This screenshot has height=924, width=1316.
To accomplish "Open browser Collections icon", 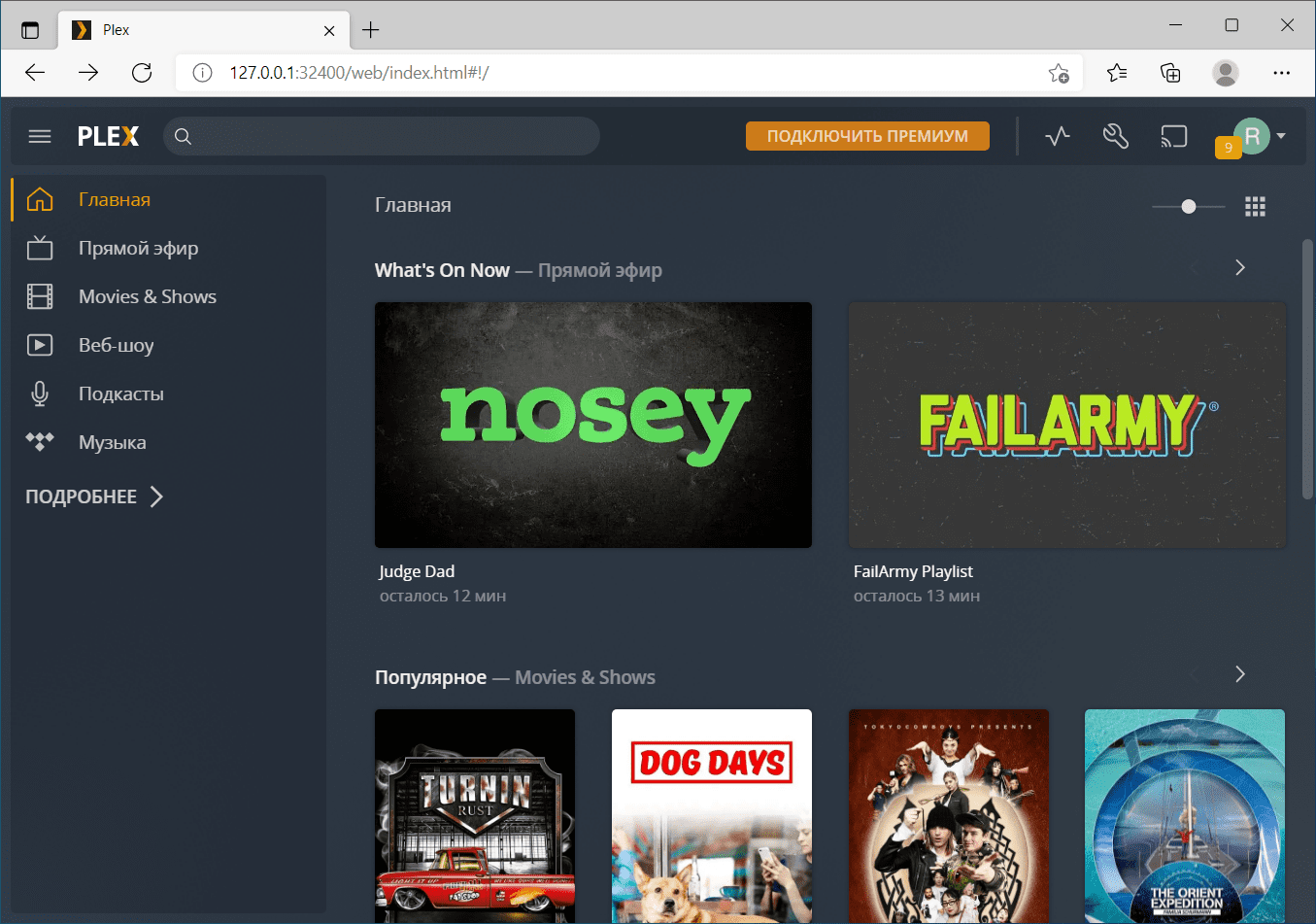I will click(1171, 73).
